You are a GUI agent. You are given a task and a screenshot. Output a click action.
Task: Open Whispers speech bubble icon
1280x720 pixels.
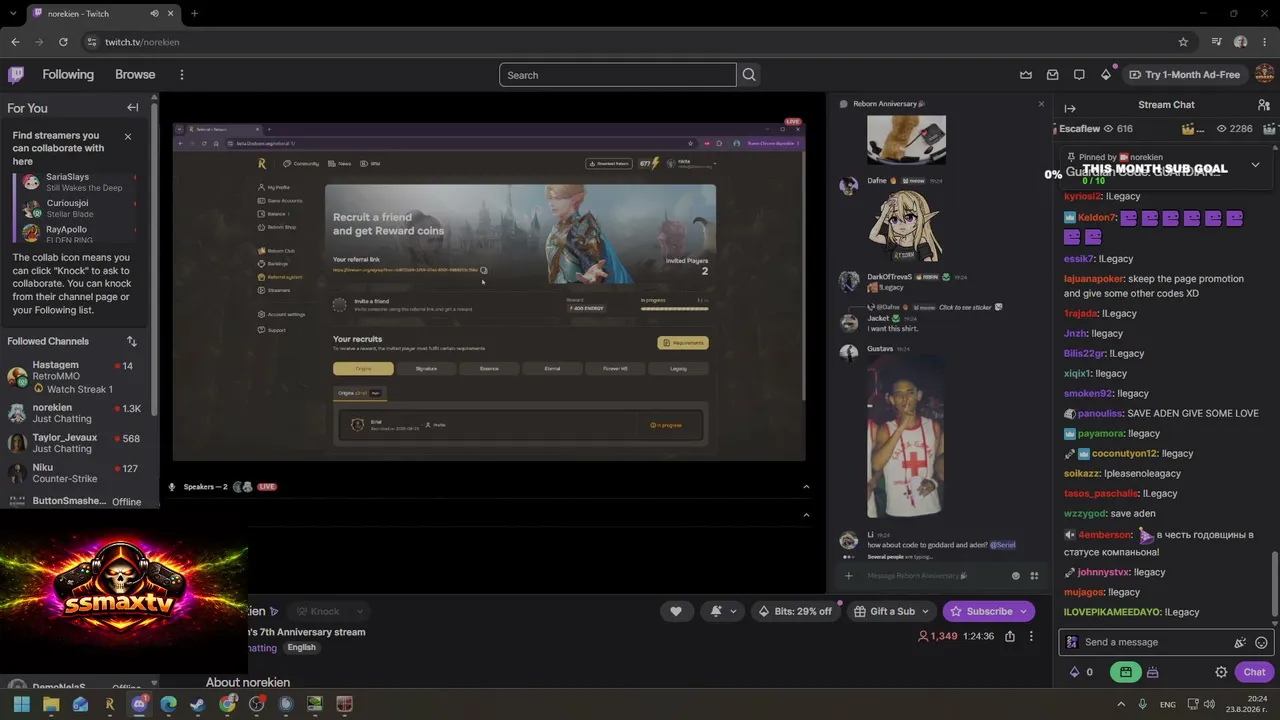point(1079,75)
